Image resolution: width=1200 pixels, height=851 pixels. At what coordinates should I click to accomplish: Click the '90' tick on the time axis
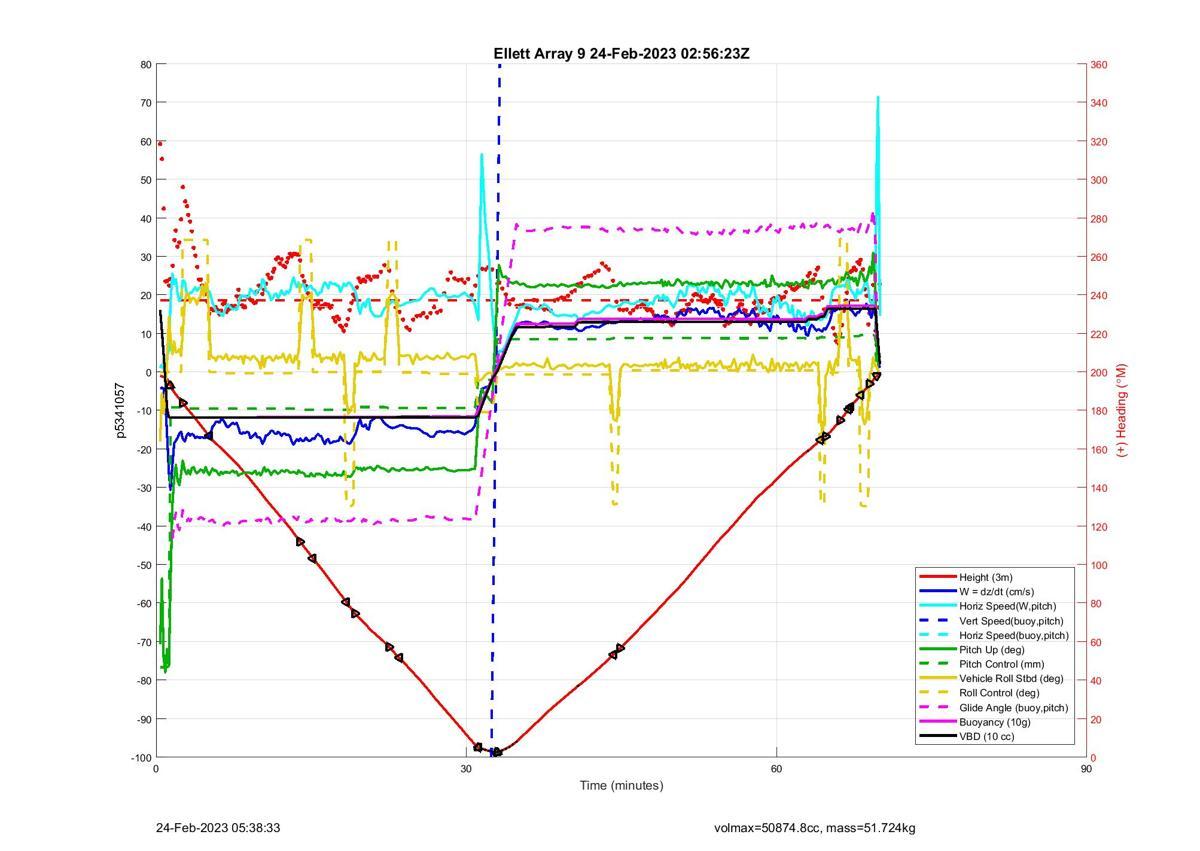[x=1086, y=769]
